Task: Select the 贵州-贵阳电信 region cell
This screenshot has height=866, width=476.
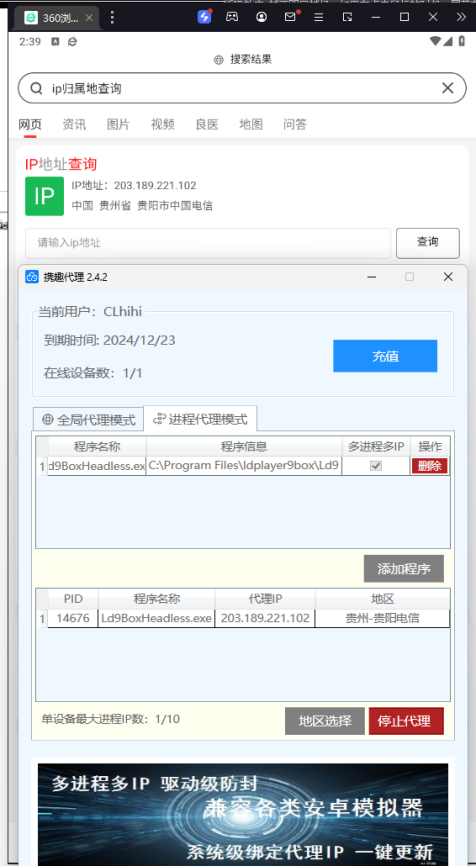Action: coord(382,618)
